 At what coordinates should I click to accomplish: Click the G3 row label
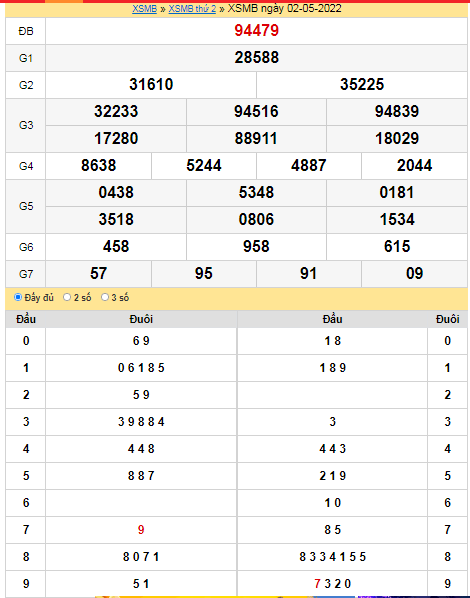pyautogui.click(x=26, y=125)
